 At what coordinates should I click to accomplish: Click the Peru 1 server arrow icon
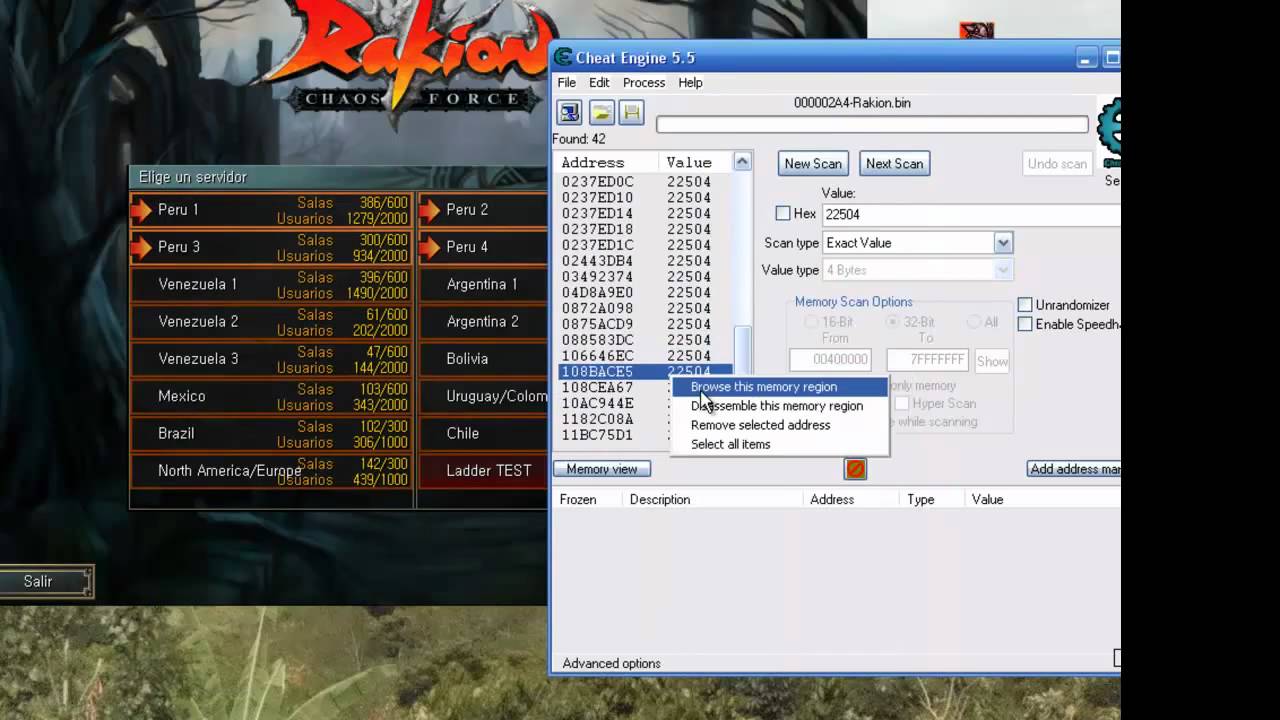pyautogui.click(x=142, y=210)
